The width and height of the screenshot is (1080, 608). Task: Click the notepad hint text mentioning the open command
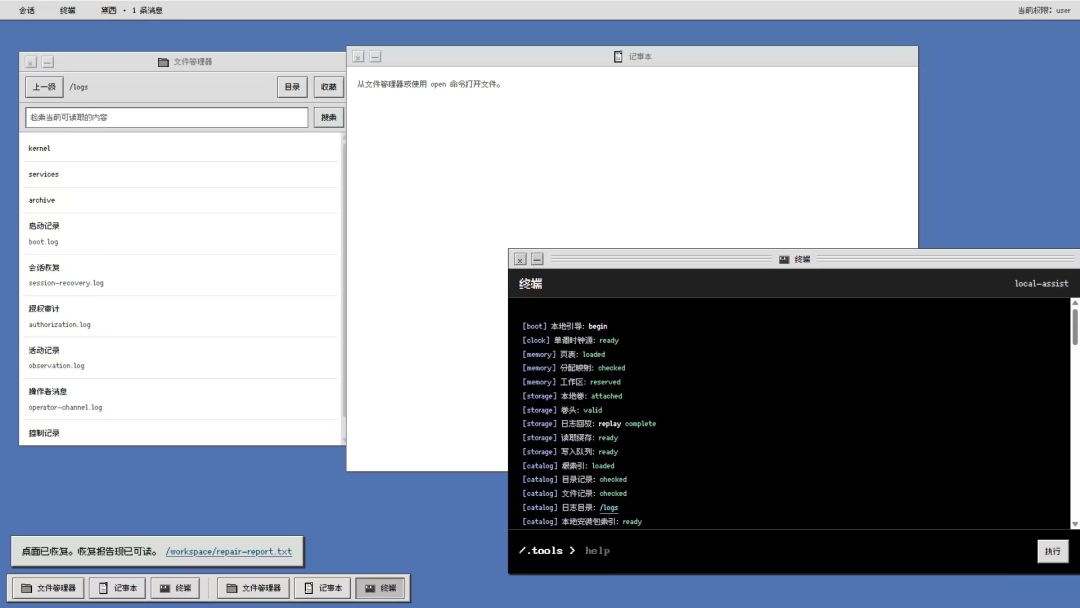pyautogui.click(x=430, y=84)
